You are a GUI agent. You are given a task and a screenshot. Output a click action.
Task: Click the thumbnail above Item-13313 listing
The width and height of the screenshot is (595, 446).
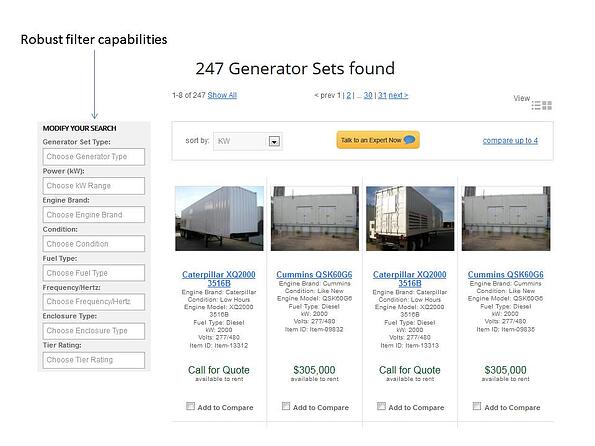(x=410, y=218)
